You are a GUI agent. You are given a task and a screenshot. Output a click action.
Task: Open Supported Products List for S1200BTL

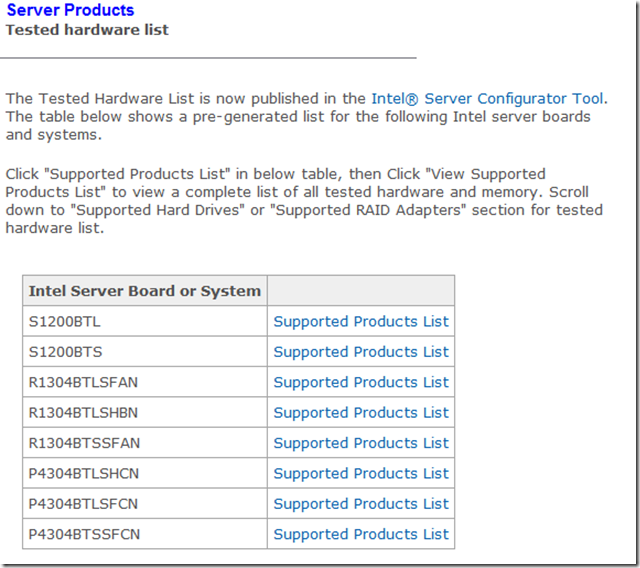pyautogui.click(x=361, y=322)
